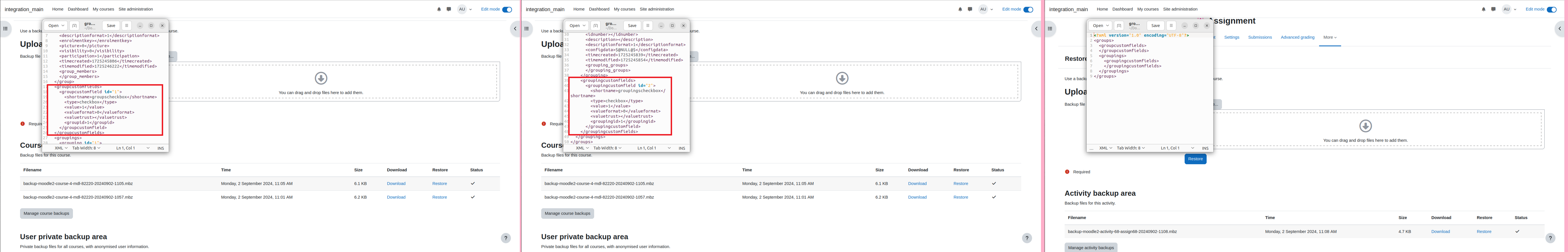Click drop-file arrow icon in middle page

(842, 78)
